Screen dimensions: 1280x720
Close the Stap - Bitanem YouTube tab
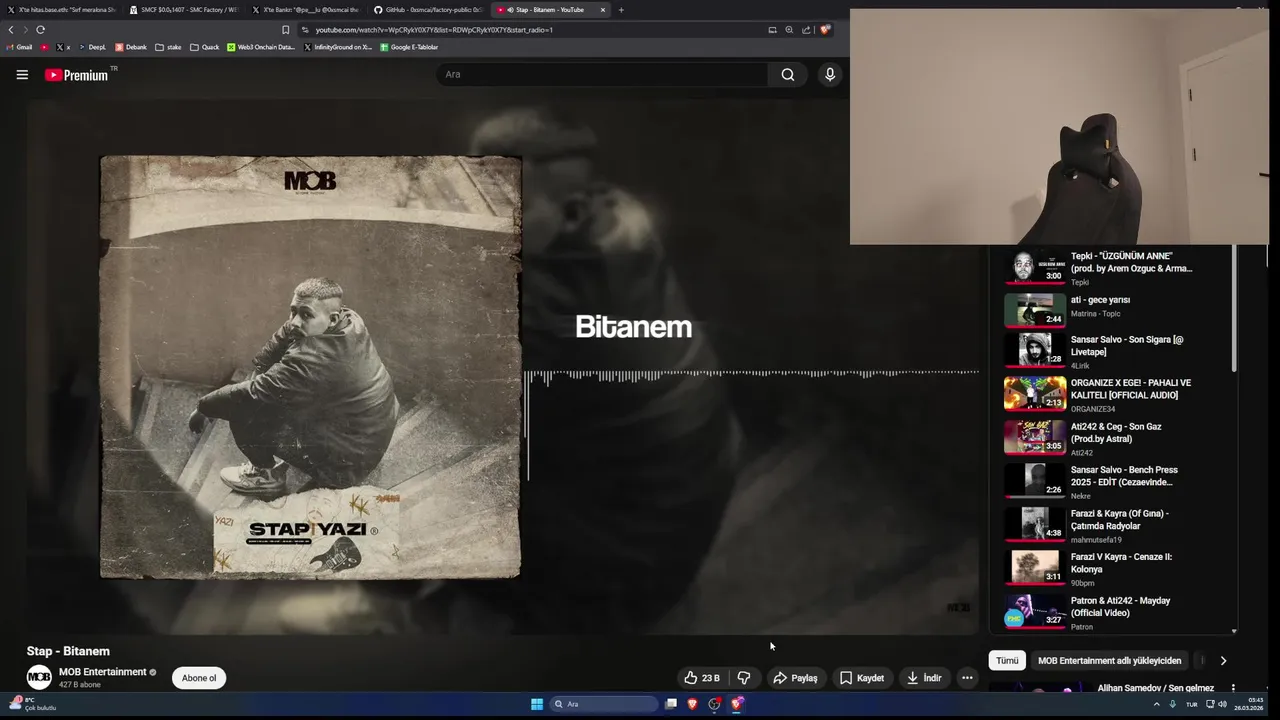[602, 10]
